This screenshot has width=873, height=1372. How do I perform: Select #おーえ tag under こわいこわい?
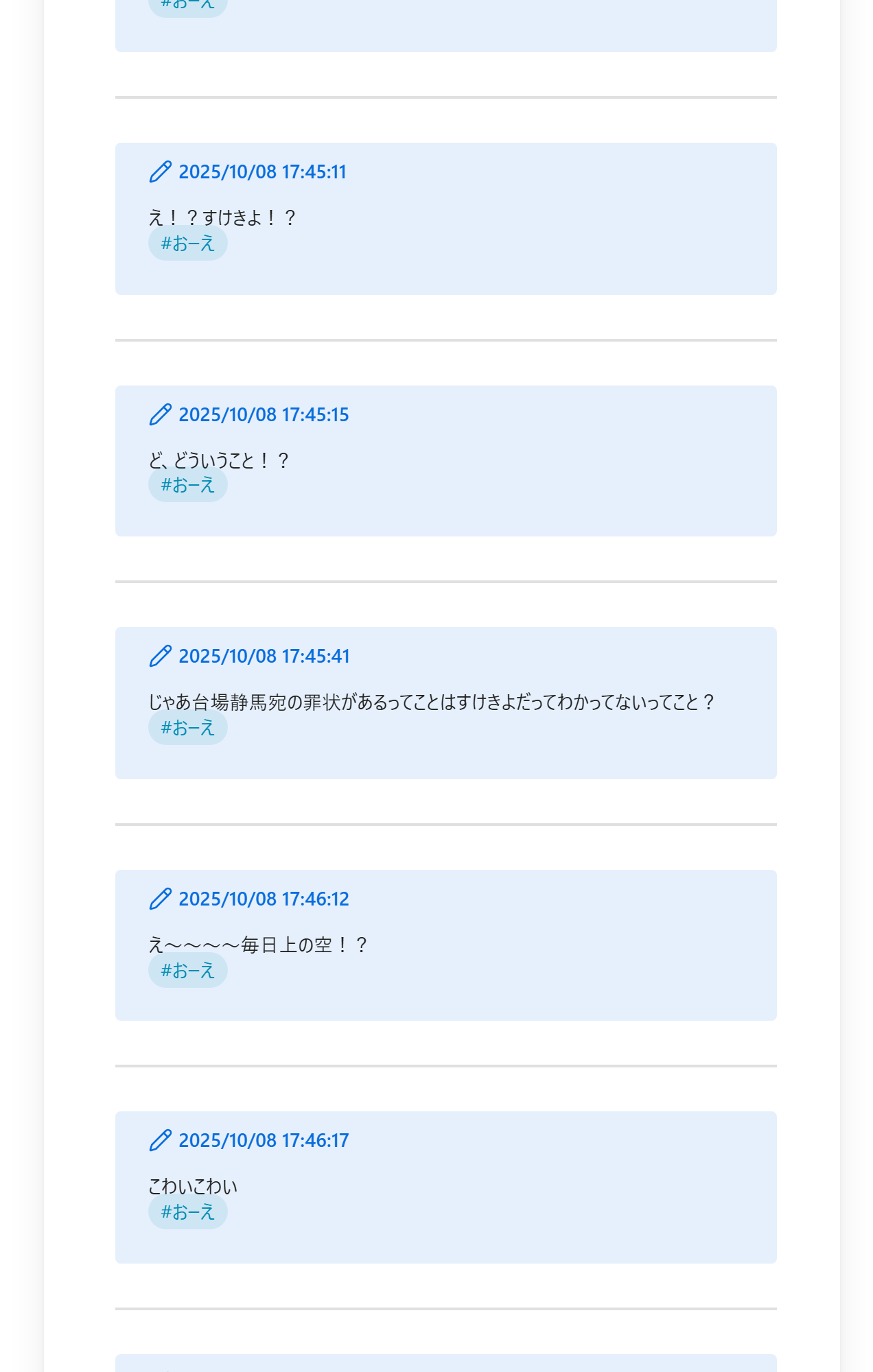pos(188,1212)
